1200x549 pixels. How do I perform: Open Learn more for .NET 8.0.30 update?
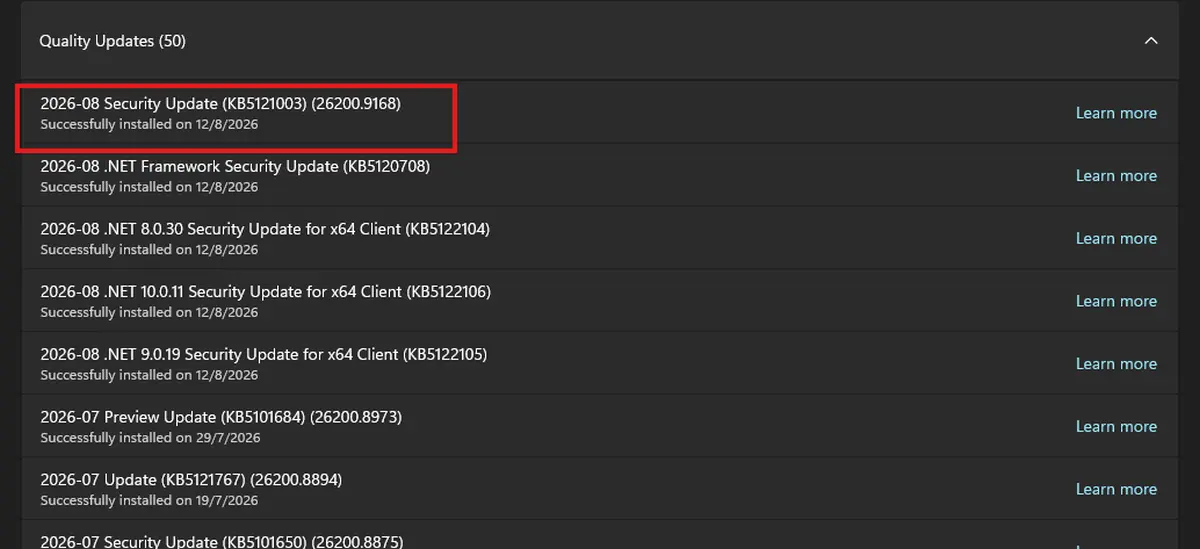(x=1116, y=238)
